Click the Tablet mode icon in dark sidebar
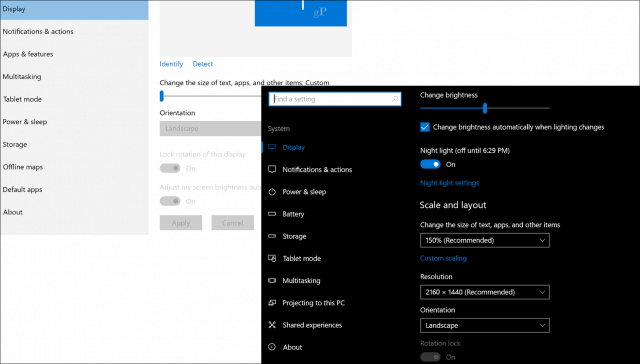 click(x=272, y=258)
